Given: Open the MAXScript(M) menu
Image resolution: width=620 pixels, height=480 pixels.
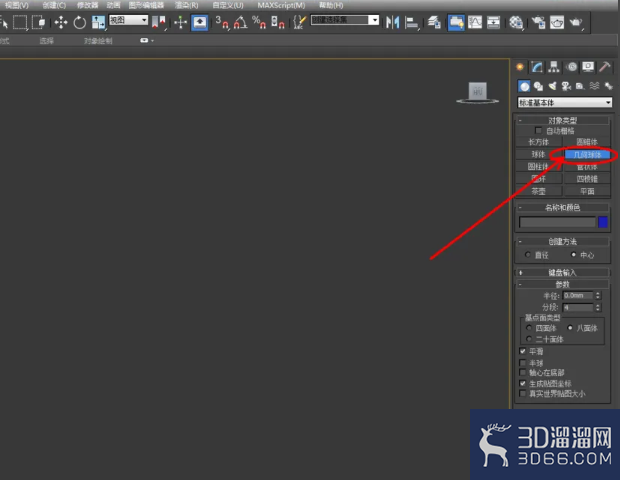Looking at the screenshot, I should (x=281, y=5).
